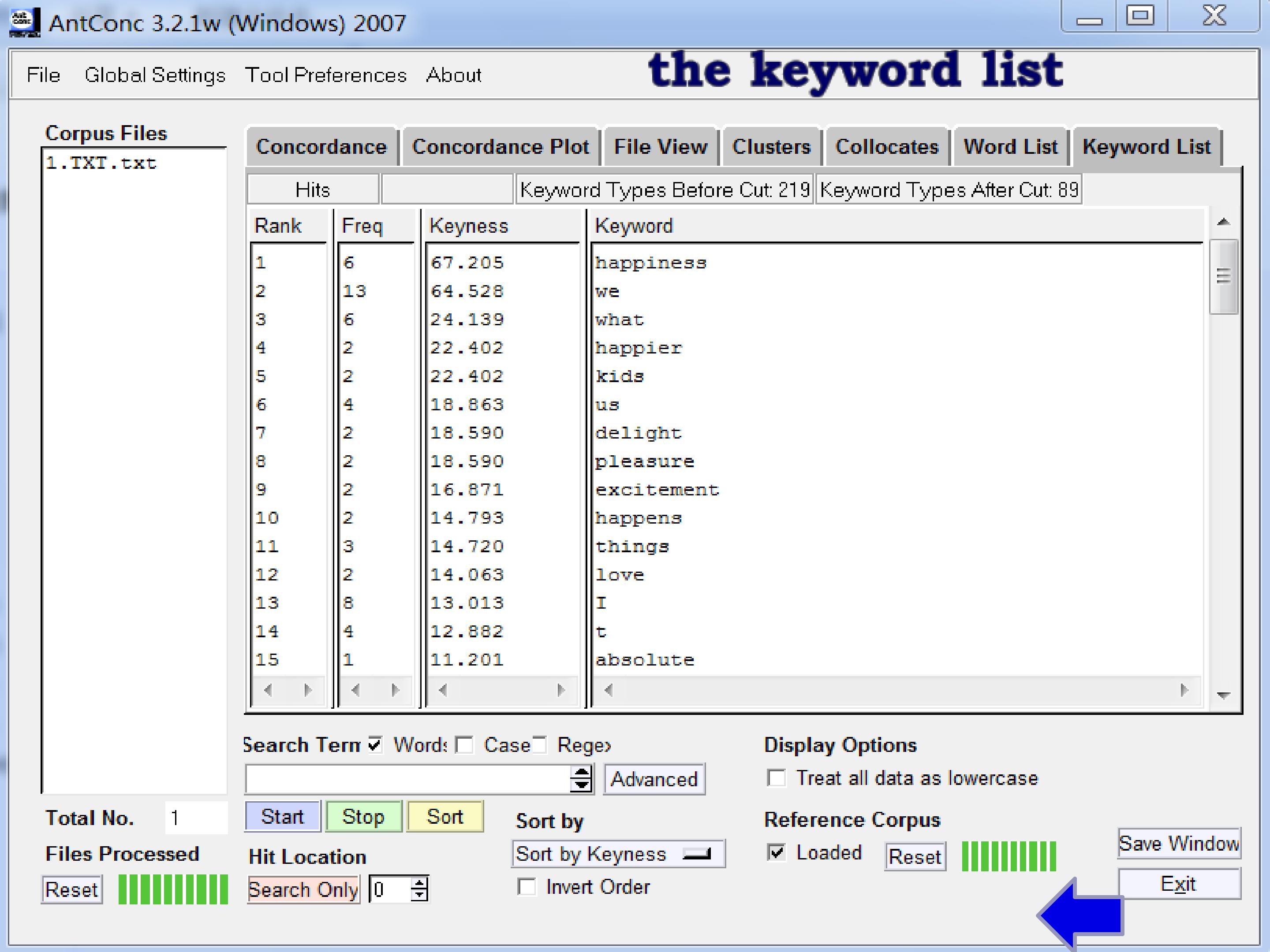Open the Sort by Keyness dropdown
Screen dimensions: 1270x952
618,854
